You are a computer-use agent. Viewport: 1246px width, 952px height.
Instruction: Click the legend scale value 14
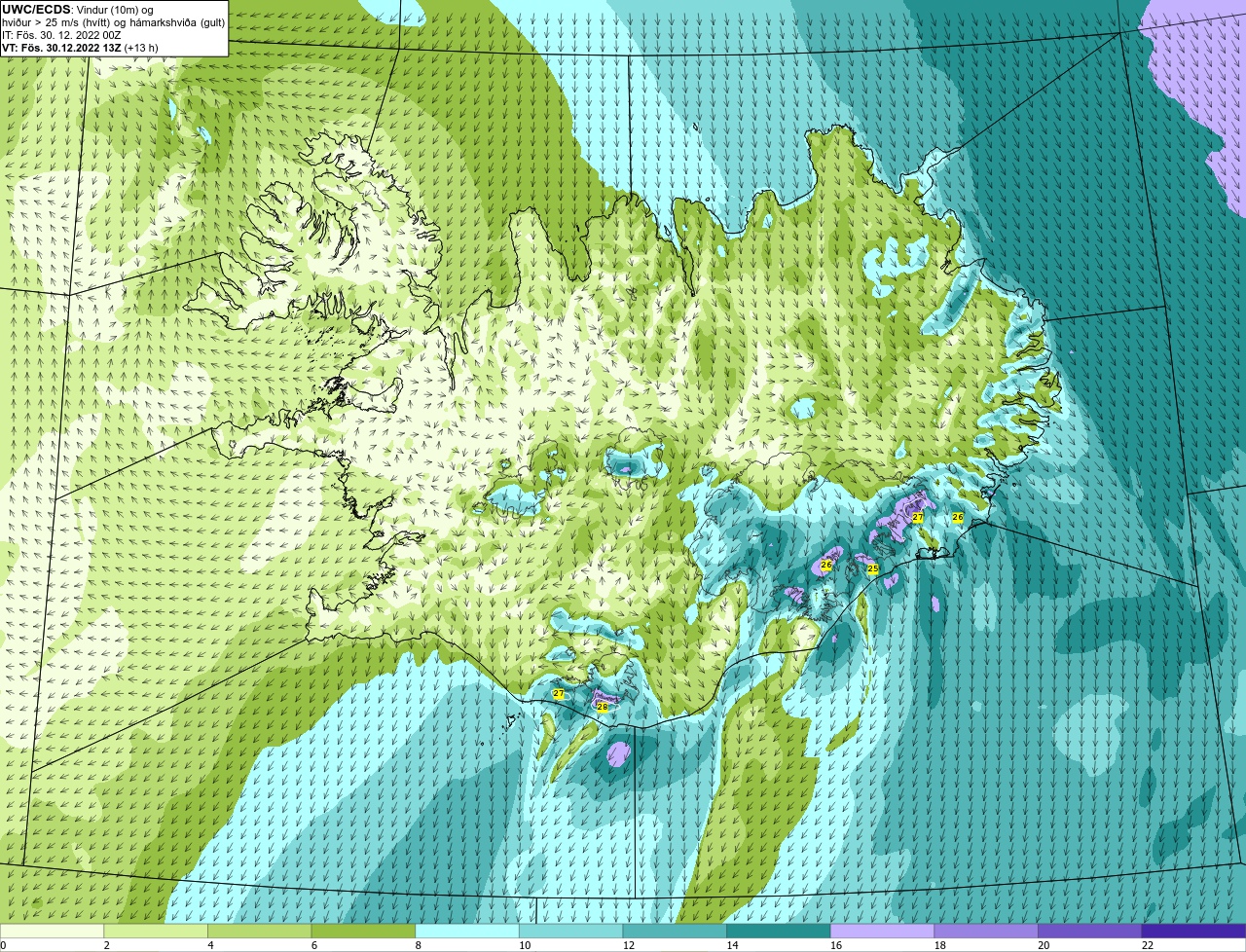[732, 945]
